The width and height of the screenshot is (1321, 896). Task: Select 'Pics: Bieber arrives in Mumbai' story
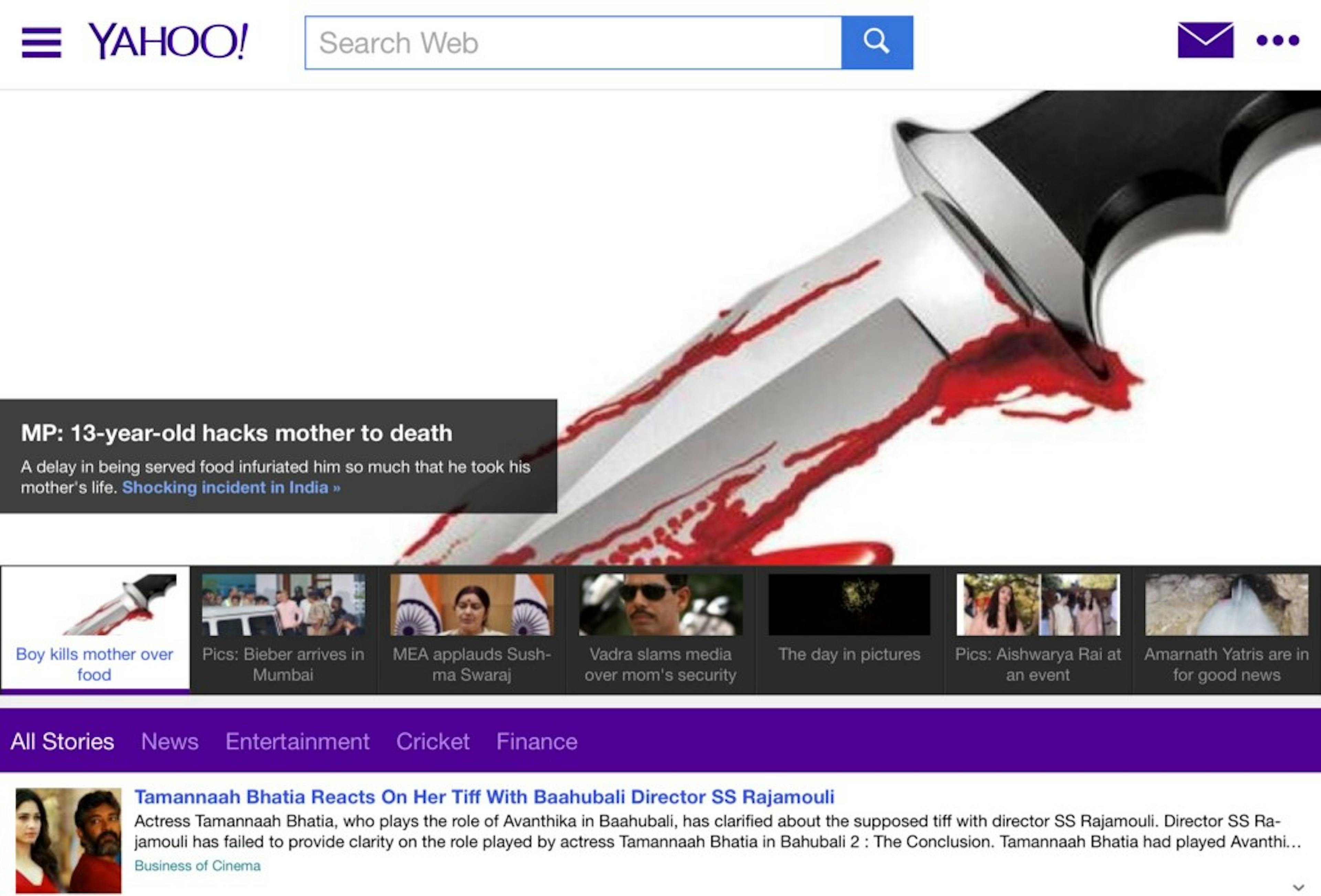point(283,629)
